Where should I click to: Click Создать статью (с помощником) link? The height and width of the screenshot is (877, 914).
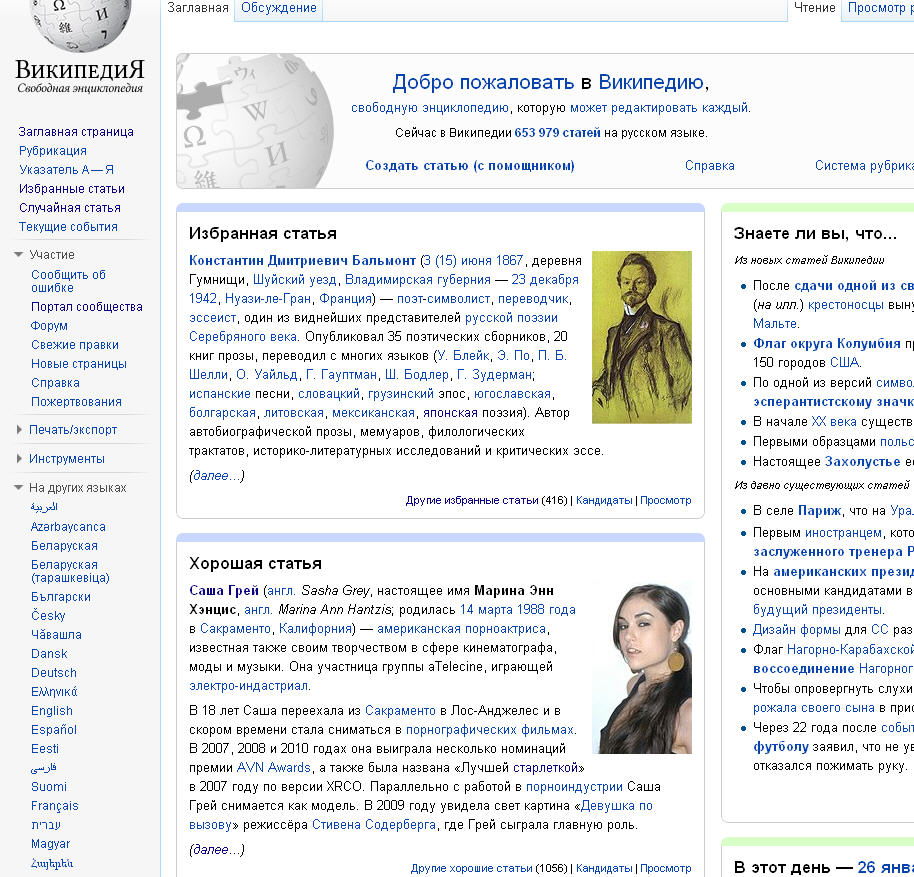[470, 165]
